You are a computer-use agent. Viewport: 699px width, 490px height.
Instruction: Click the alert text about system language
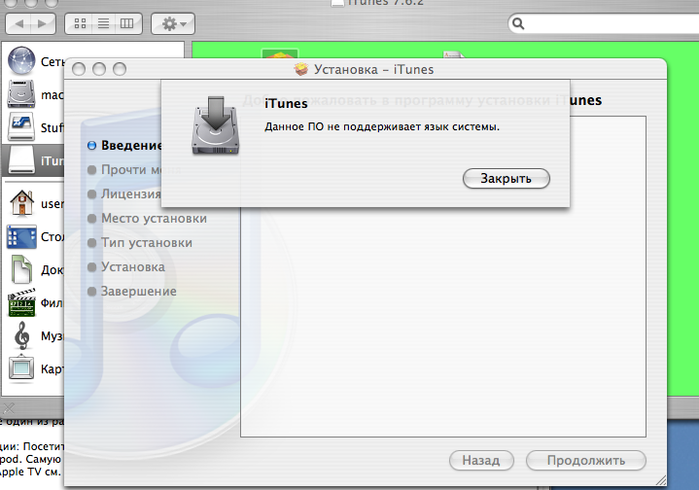click(x=382, y=127)
